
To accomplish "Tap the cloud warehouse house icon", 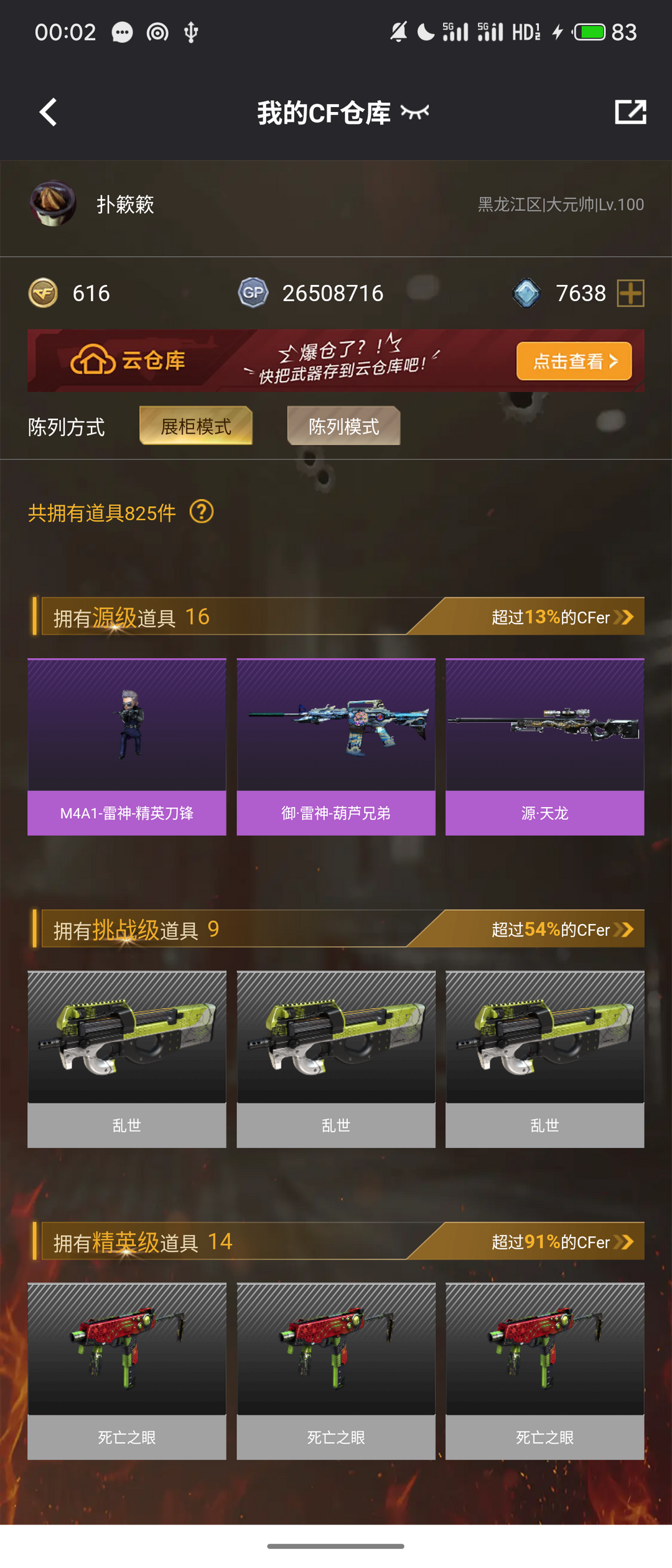I will pyautogui.click(x=93, y=360).
